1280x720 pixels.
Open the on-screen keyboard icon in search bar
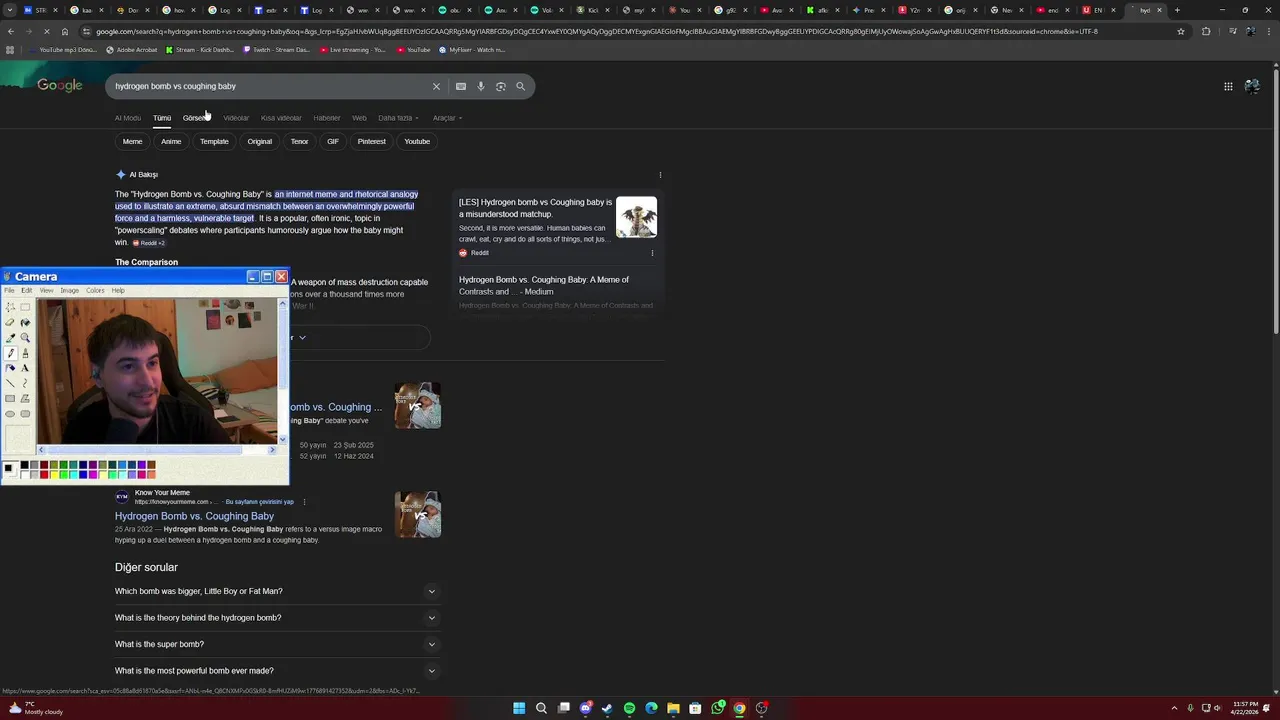(461, 86)
